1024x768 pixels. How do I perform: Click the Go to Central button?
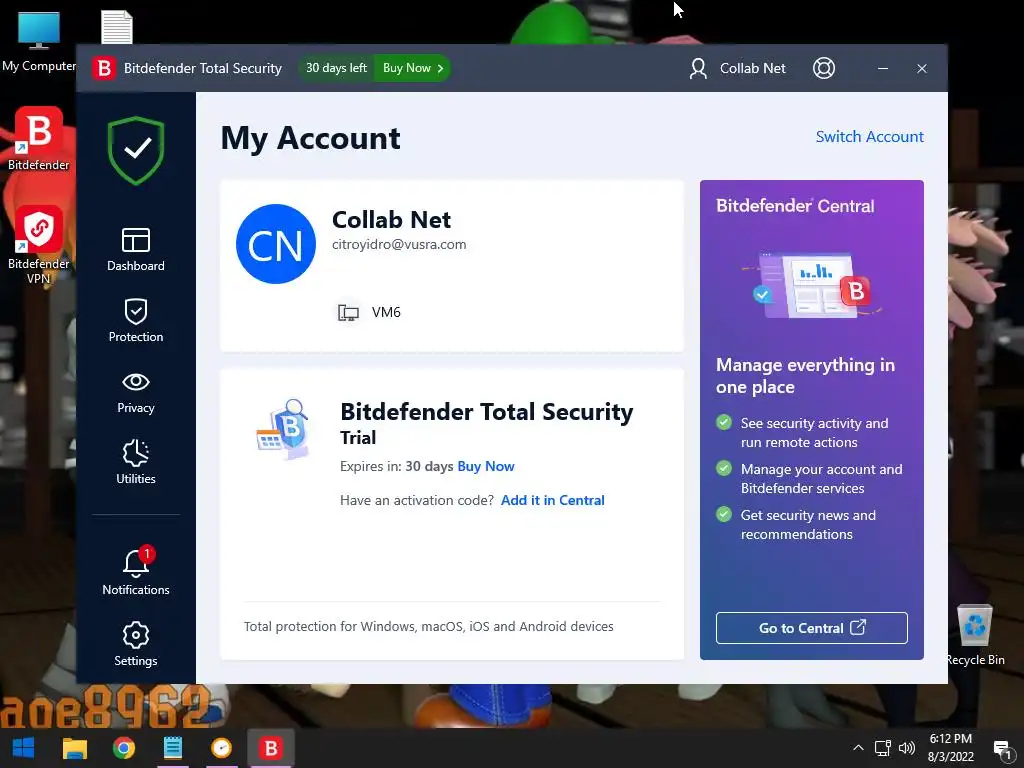[812, 628]
